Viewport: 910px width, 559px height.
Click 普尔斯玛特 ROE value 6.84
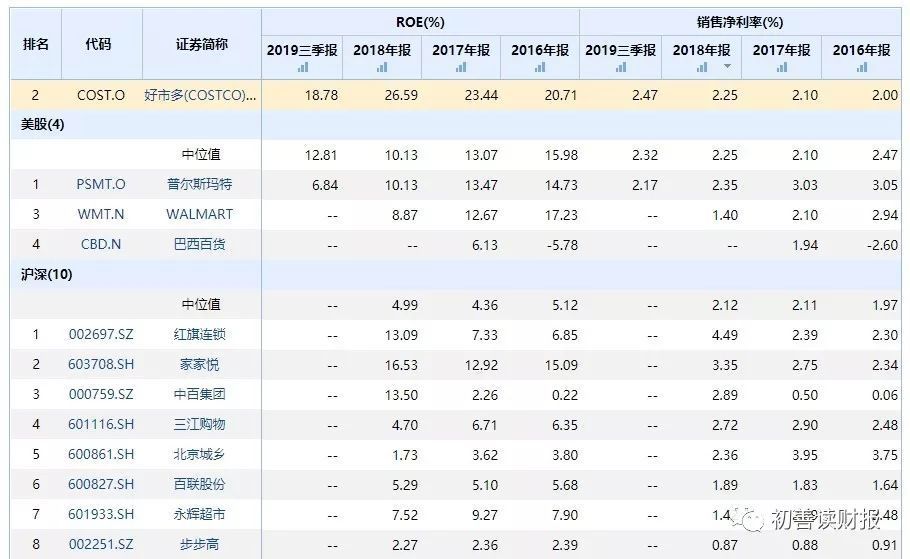pos(325,185)
